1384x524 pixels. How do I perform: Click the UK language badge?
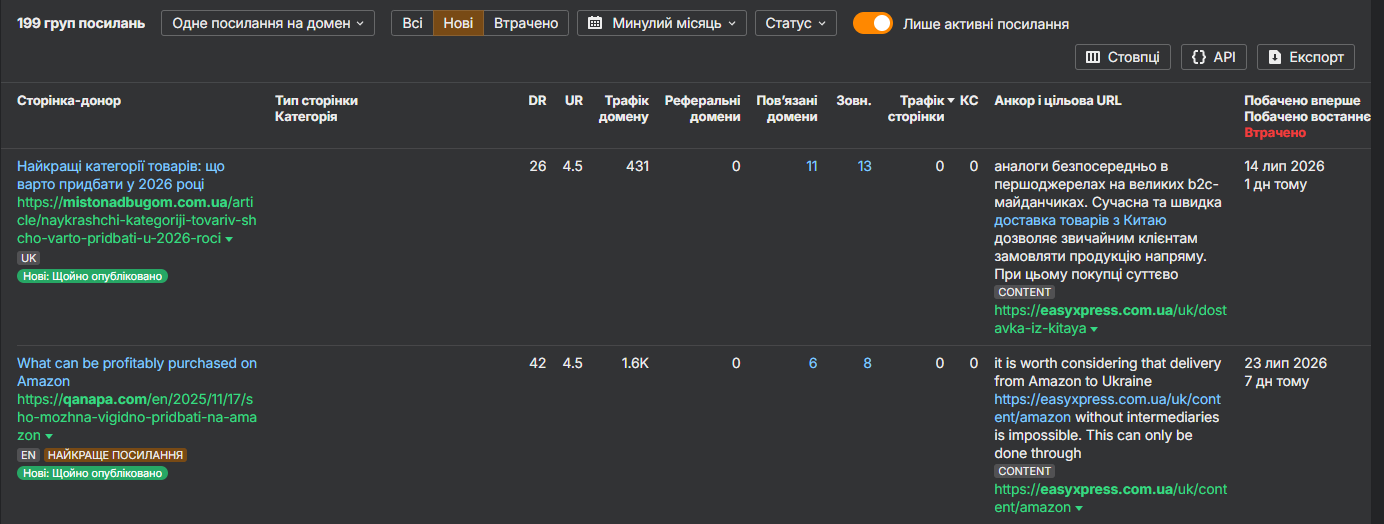click(x=28, y=258)
